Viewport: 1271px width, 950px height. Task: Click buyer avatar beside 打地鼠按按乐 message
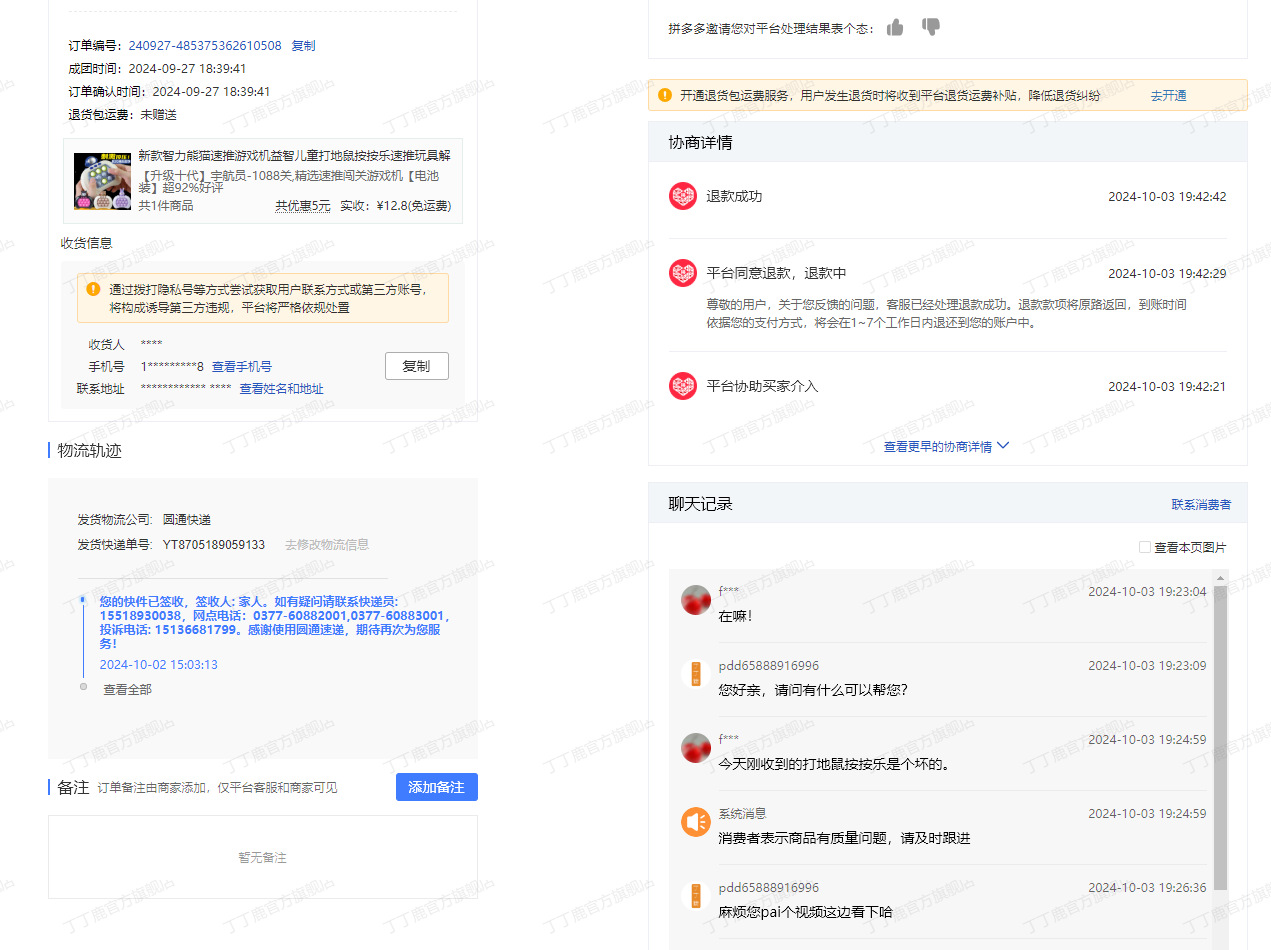click(696, 748)
